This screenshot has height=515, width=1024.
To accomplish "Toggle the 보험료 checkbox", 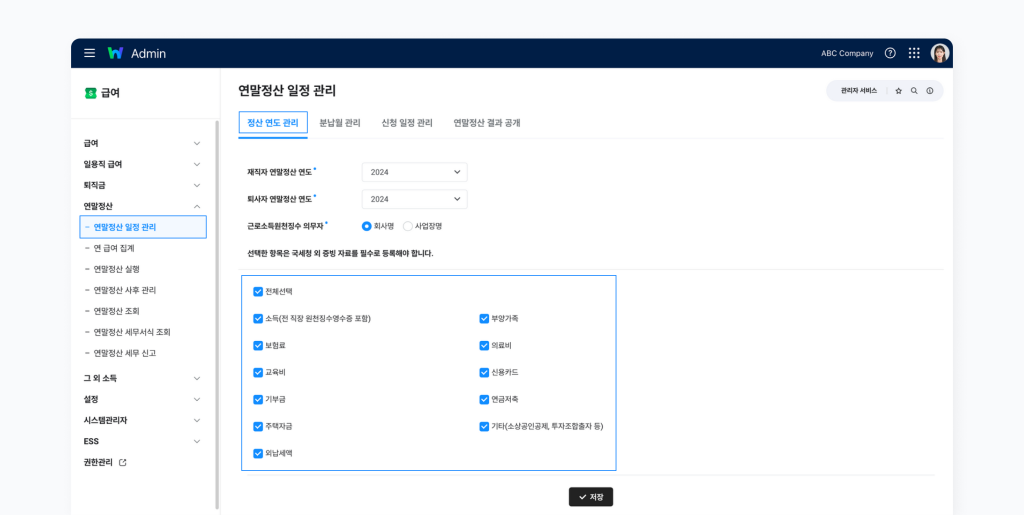I will [258, 345].
